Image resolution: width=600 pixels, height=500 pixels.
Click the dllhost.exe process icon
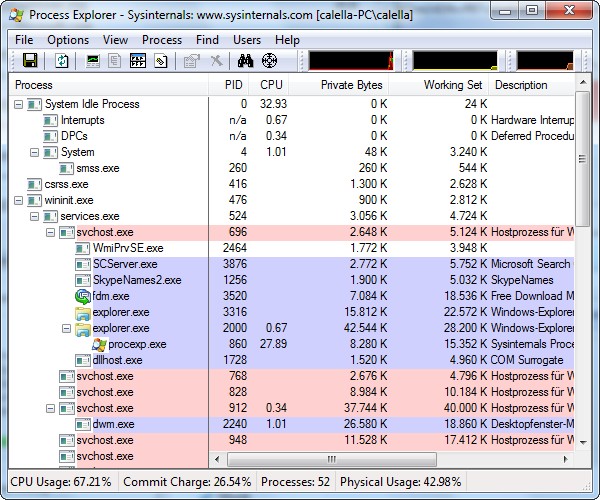pos(83,360)
